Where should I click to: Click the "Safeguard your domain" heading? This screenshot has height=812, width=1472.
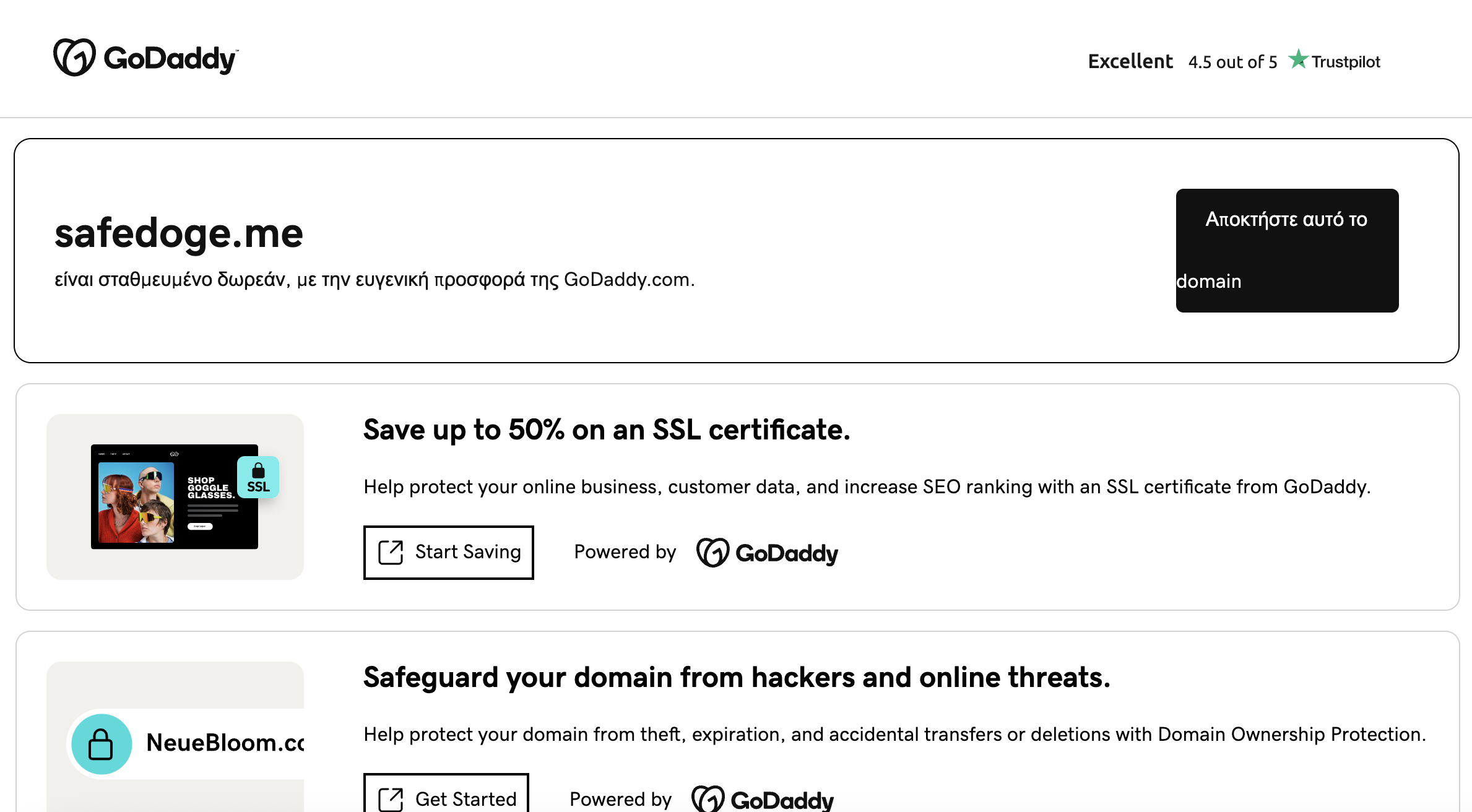737,677
